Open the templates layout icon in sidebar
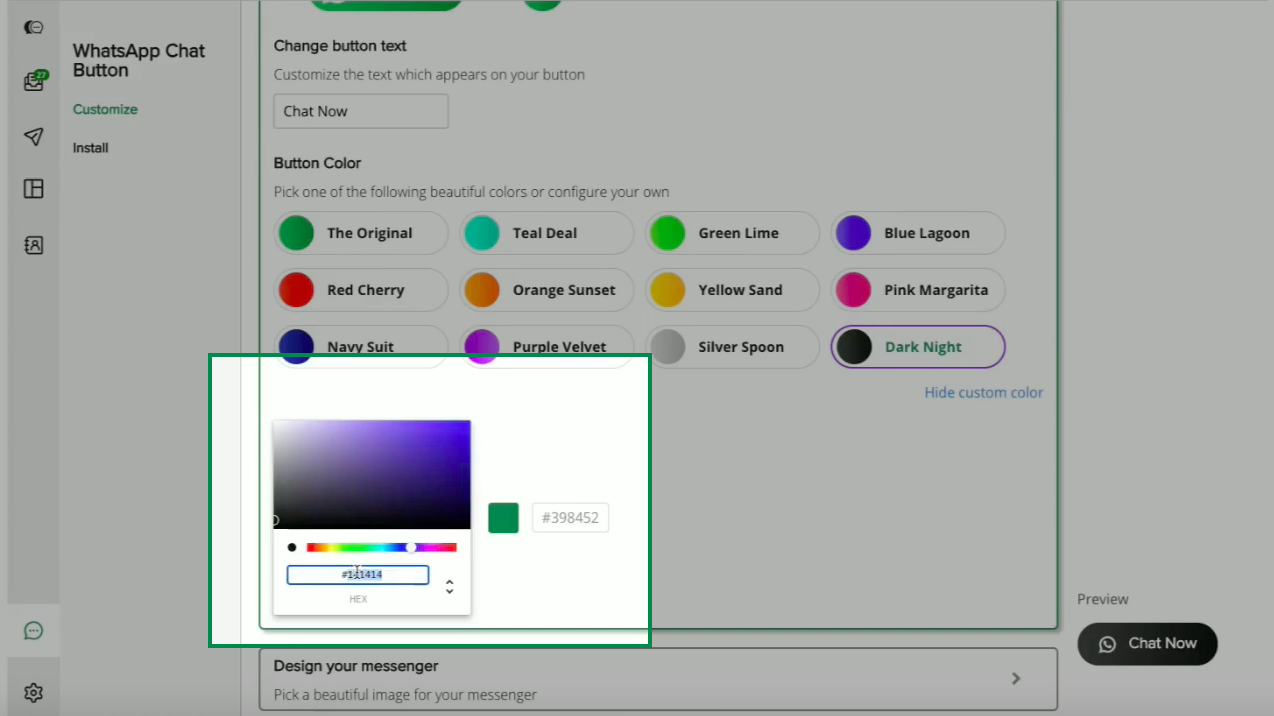 (34, 189)
